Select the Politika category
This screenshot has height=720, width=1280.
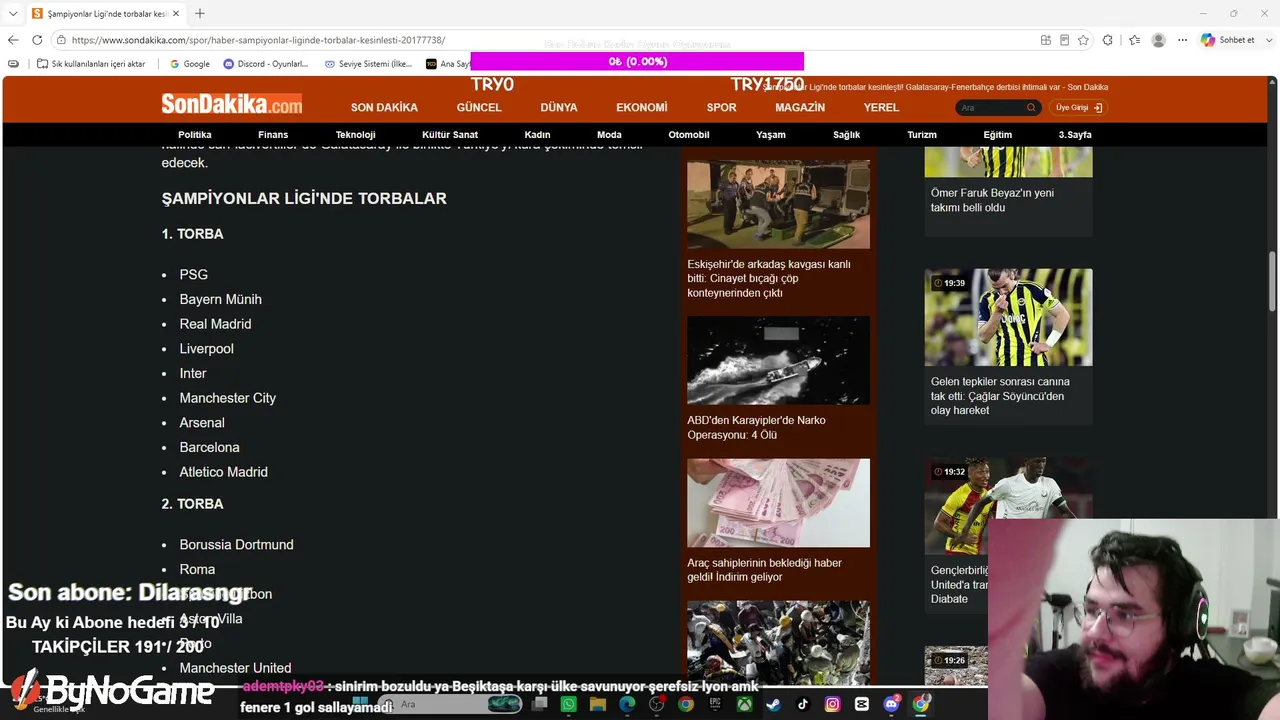tap(195, 135)
